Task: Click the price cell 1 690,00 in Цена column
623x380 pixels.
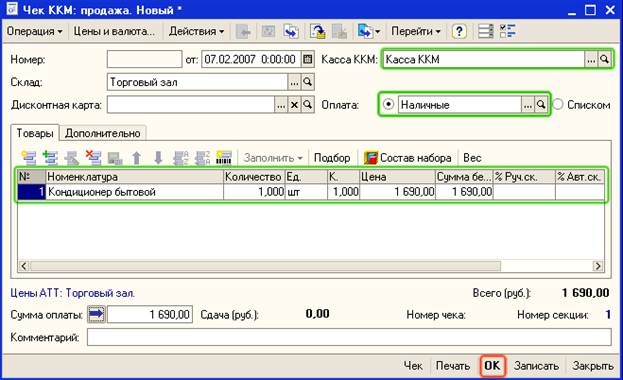Action: pos(397,192)
